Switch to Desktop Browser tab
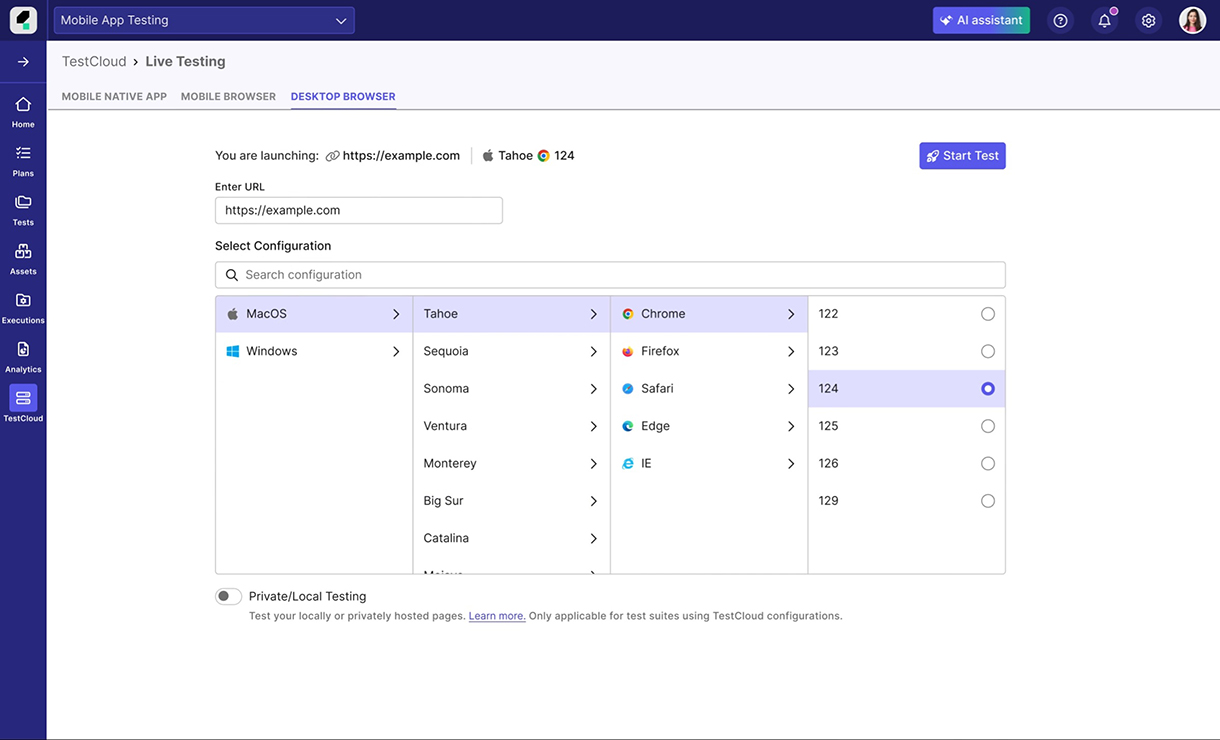This screenshot has height=740, width=1220. click(x=343, y=97)
